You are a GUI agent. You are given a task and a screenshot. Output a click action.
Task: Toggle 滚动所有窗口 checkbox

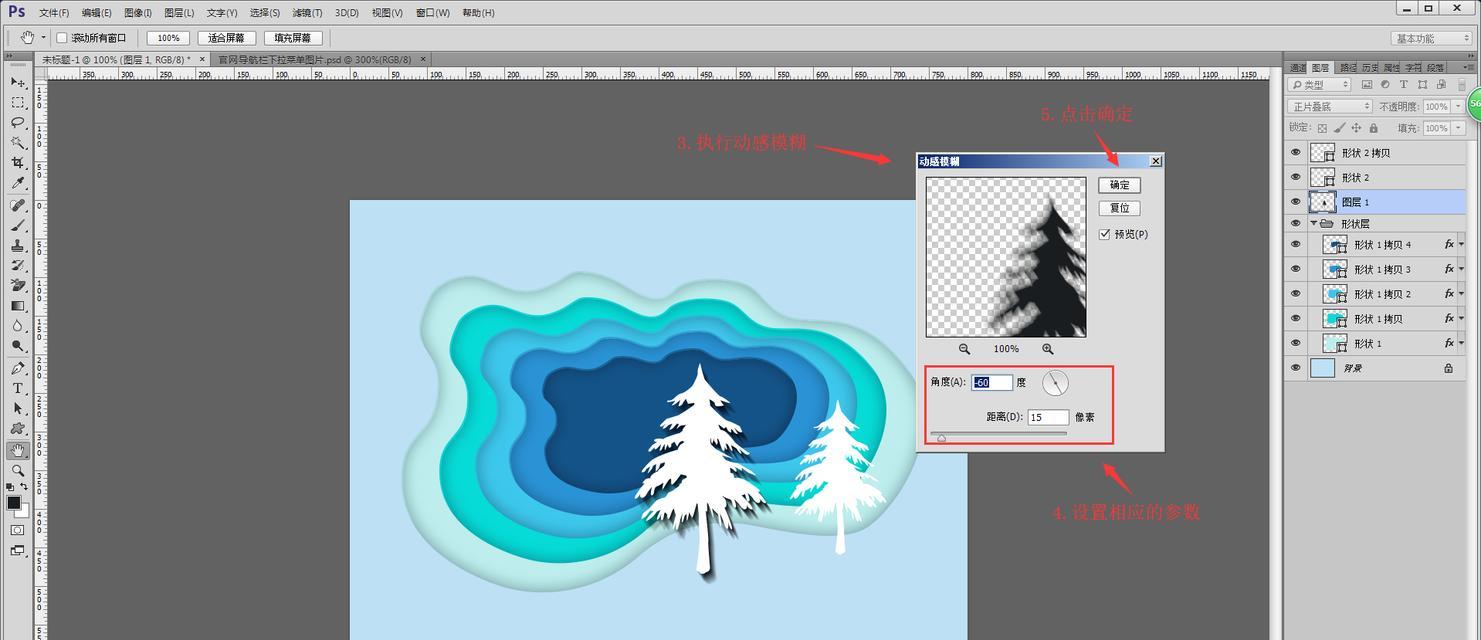click(62, 38)
